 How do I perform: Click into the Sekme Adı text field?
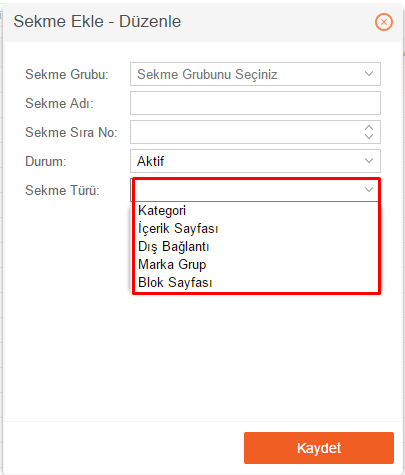tap(255, 103)
